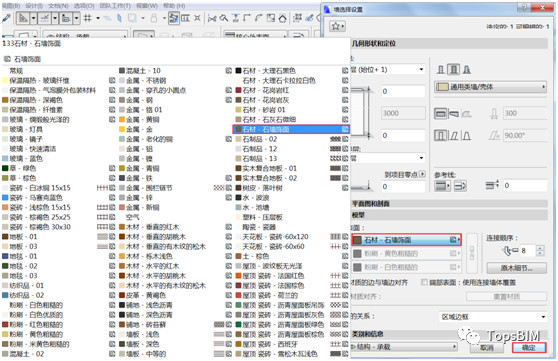This screenshot has width=558, height=361.
Task: Select the middle wall geometry method toggle
Action: 453,69
